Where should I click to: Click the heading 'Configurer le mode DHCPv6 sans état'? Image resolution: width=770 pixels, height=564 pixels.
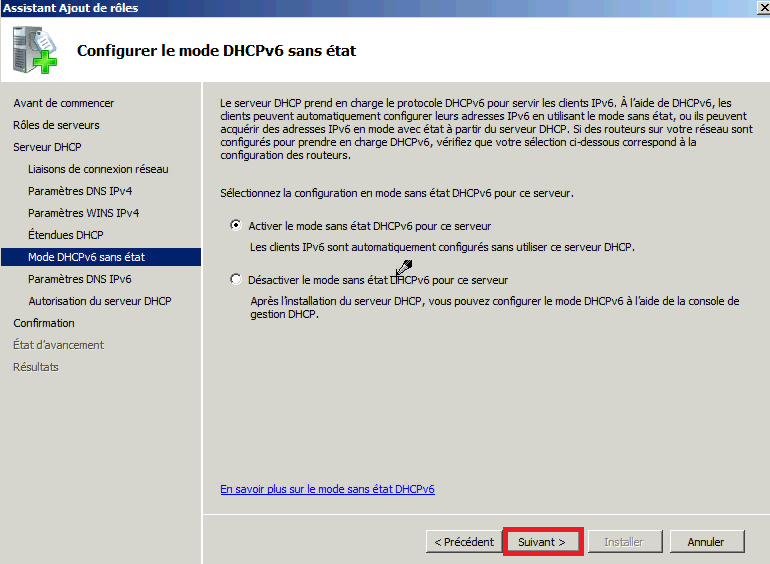click(216, 51)
